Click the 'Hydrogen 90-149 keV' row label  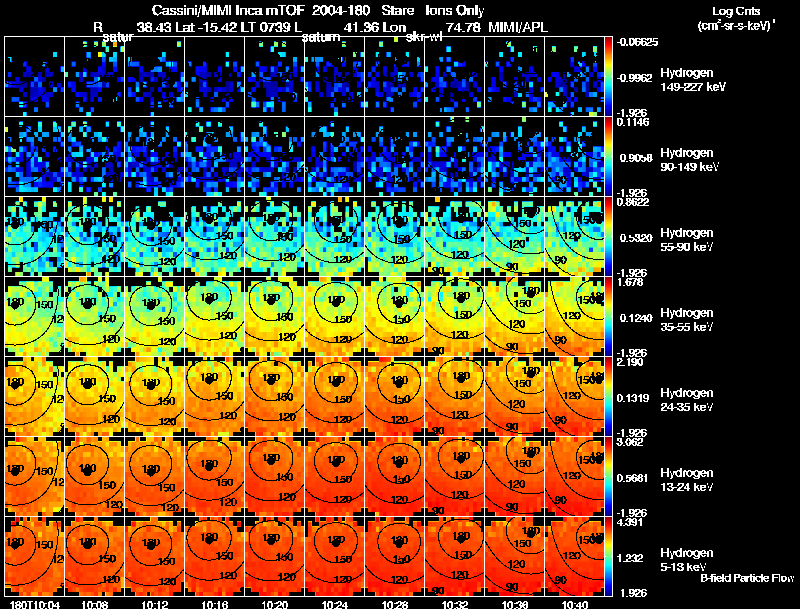coord(689,160)
